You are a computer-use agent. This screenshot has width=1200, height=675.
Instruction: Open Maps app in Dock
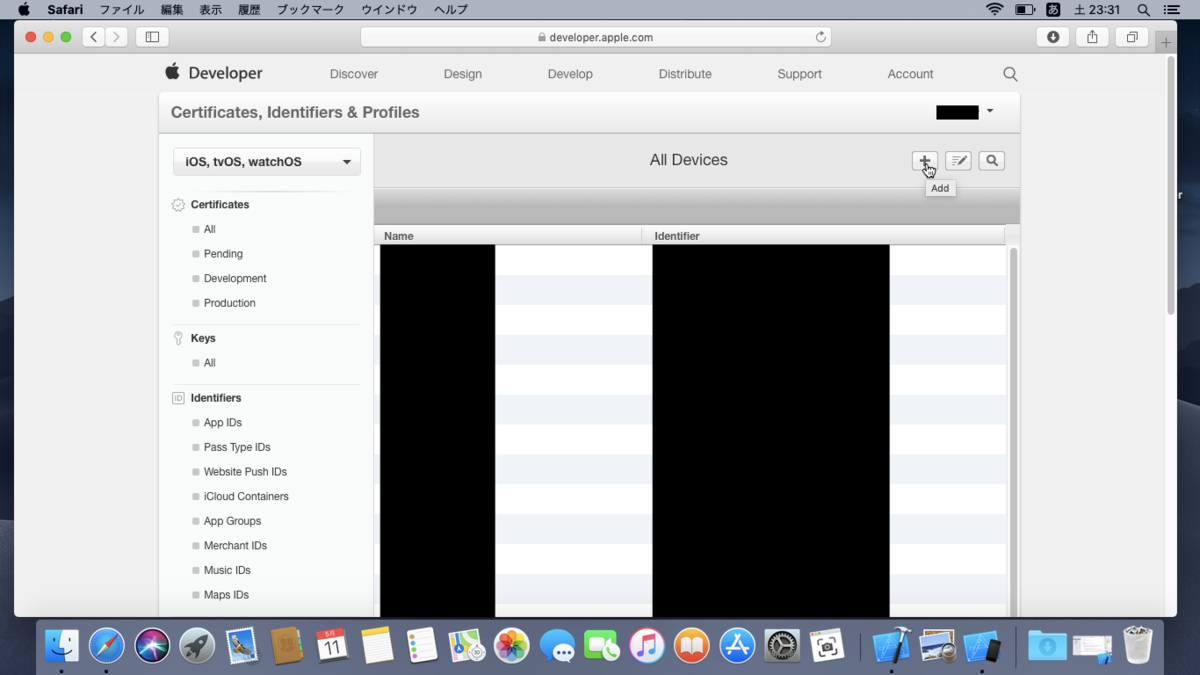point(467,646)
